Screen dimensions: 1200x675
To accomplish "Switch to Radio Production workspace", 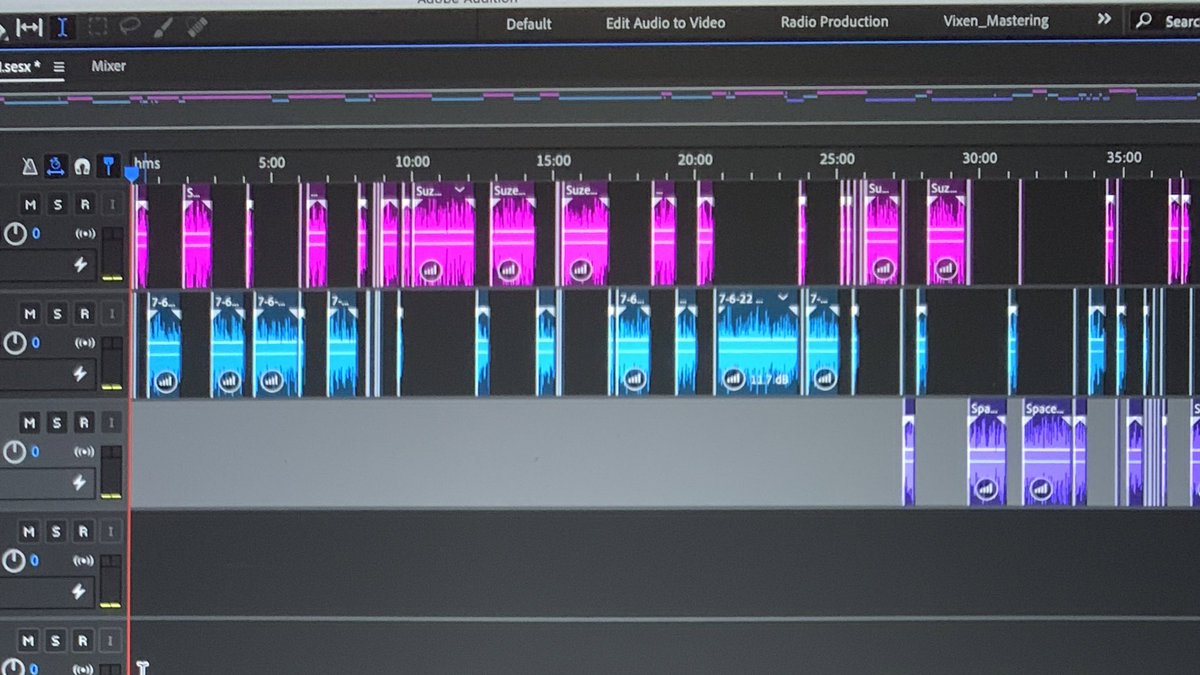I will (834, 21).
